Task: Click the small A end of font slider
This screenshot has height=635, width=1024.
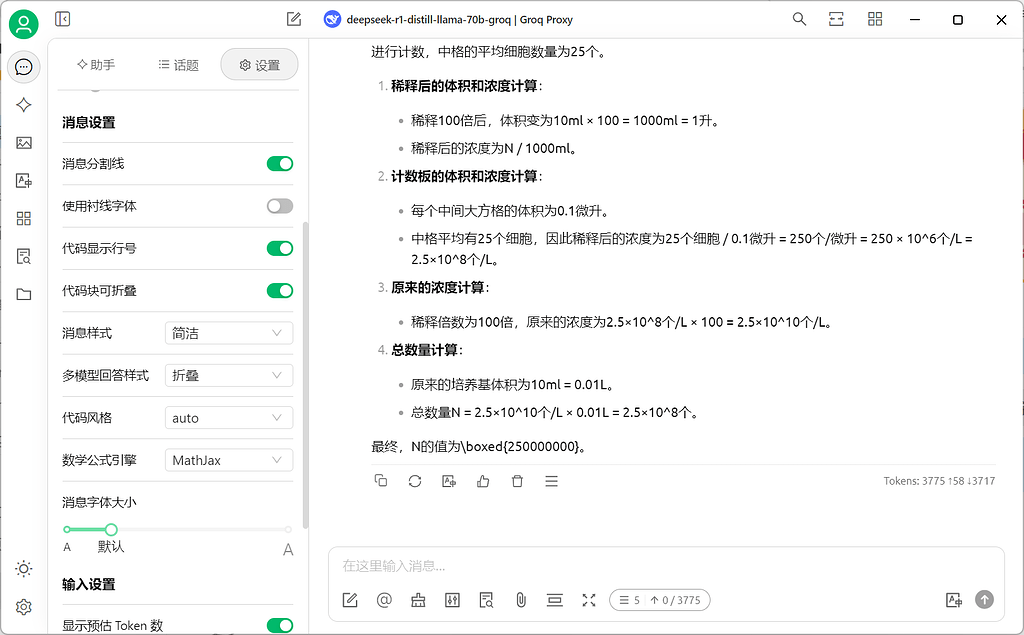Action: [67, 547]
